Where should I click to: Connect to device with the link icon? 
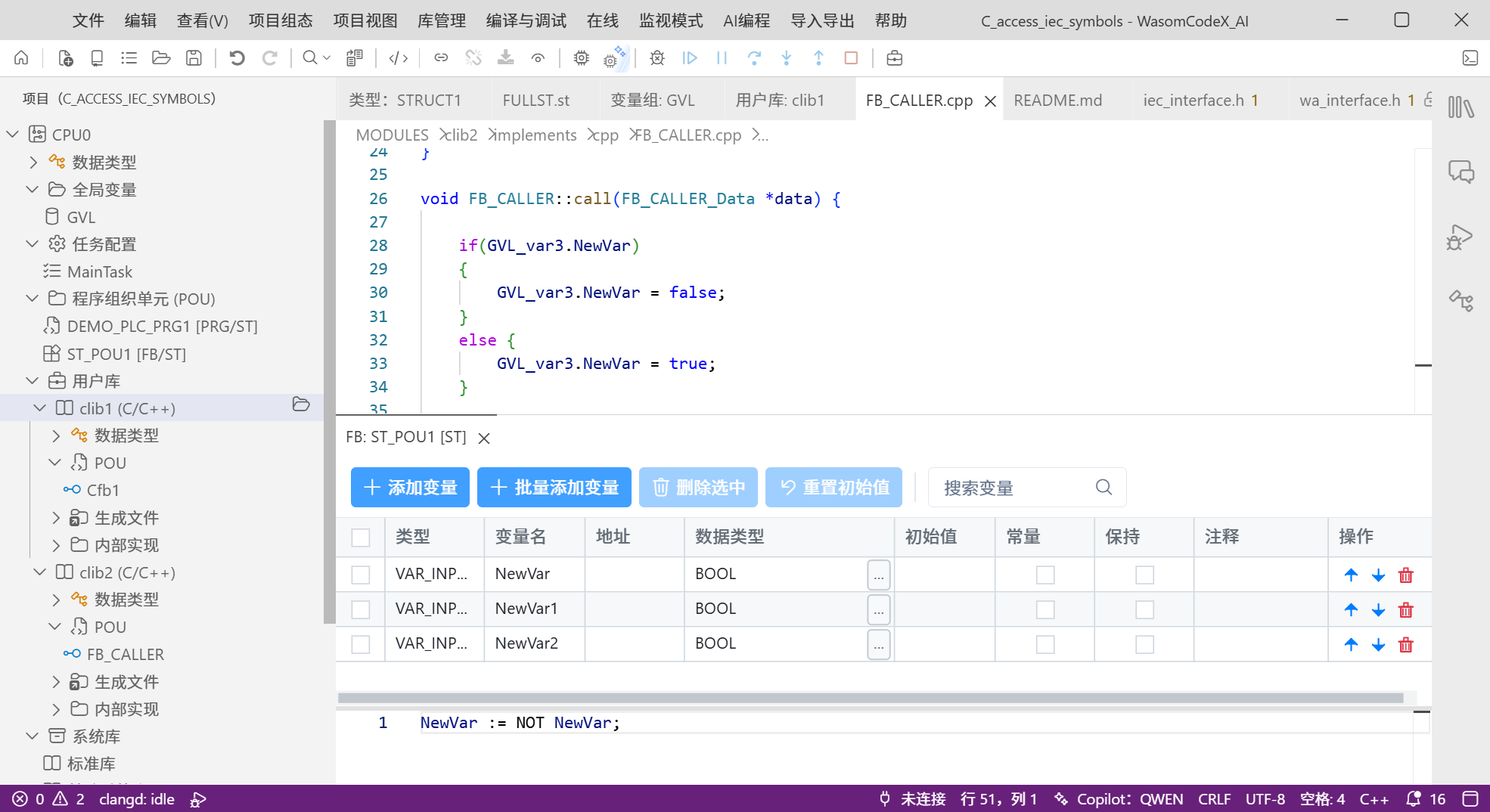point(441,58)
